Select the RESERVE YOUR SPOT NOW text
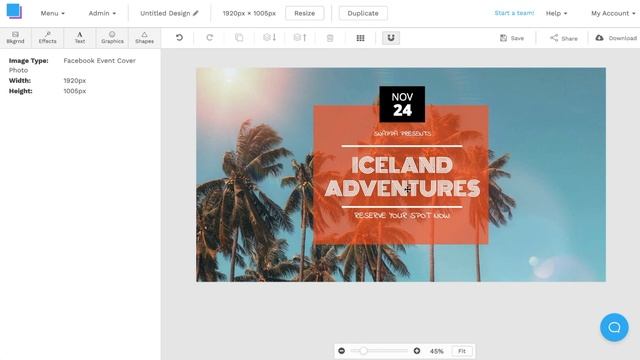This screenshot has height=360, width=640. tap(402, 215)
